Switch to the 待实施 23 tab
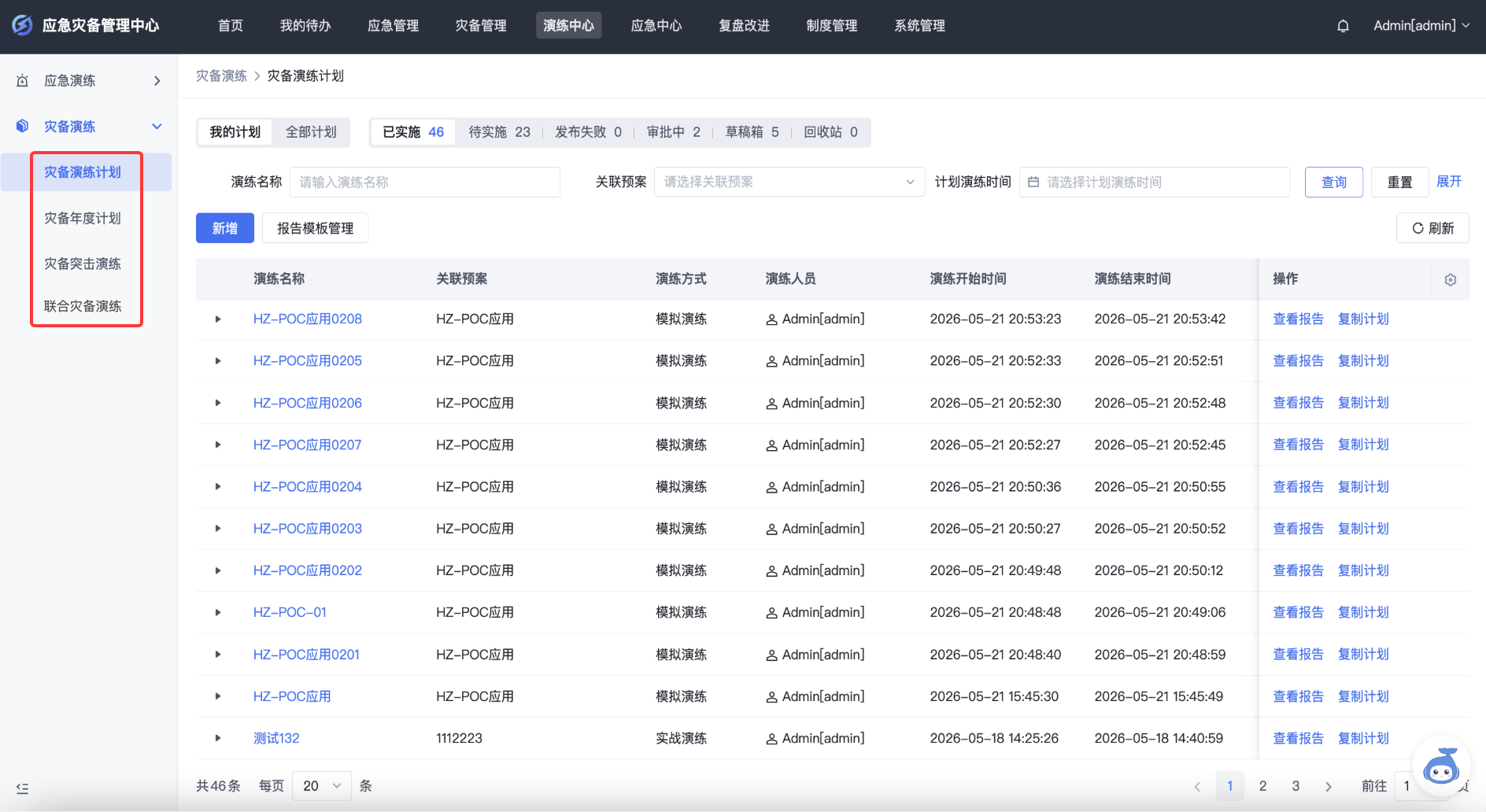1486x812 pixels. point(500,132)
